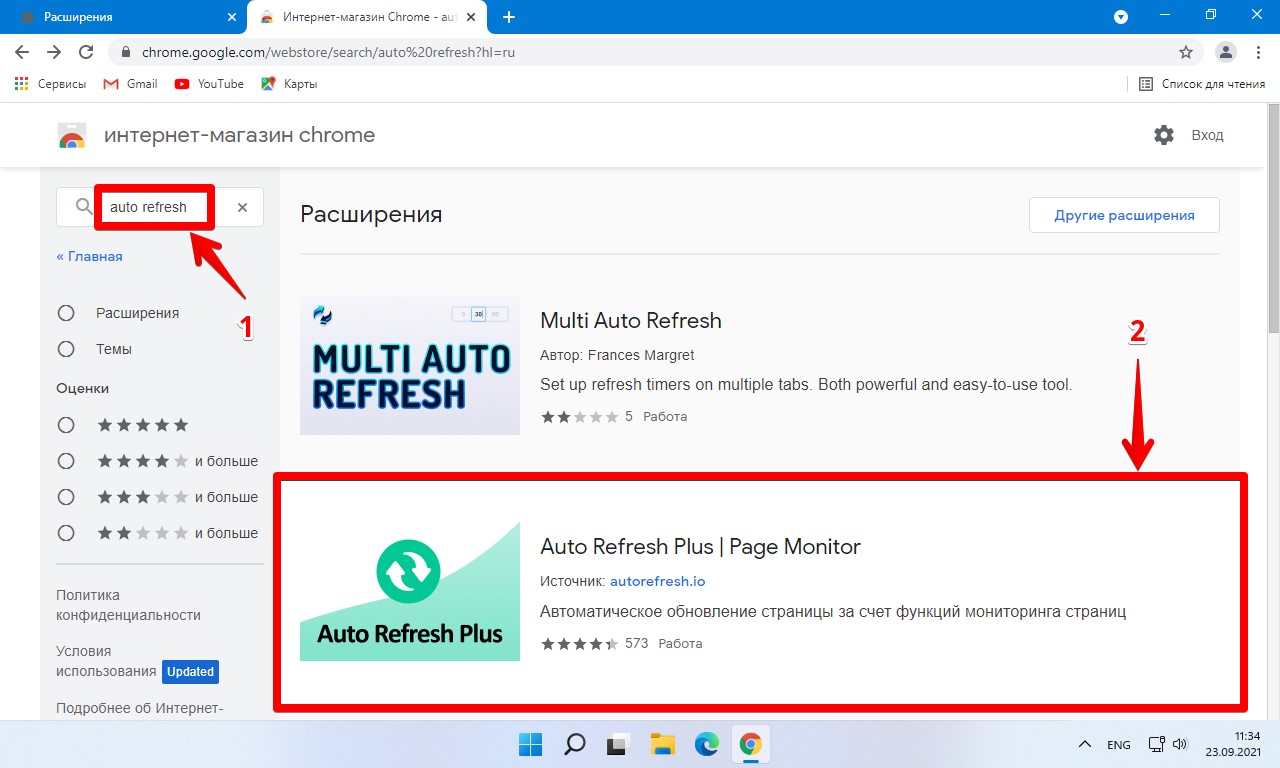This screenshot has width=1280, height=768.
Task: Close the Расширения tab
Action: point(232,17)
